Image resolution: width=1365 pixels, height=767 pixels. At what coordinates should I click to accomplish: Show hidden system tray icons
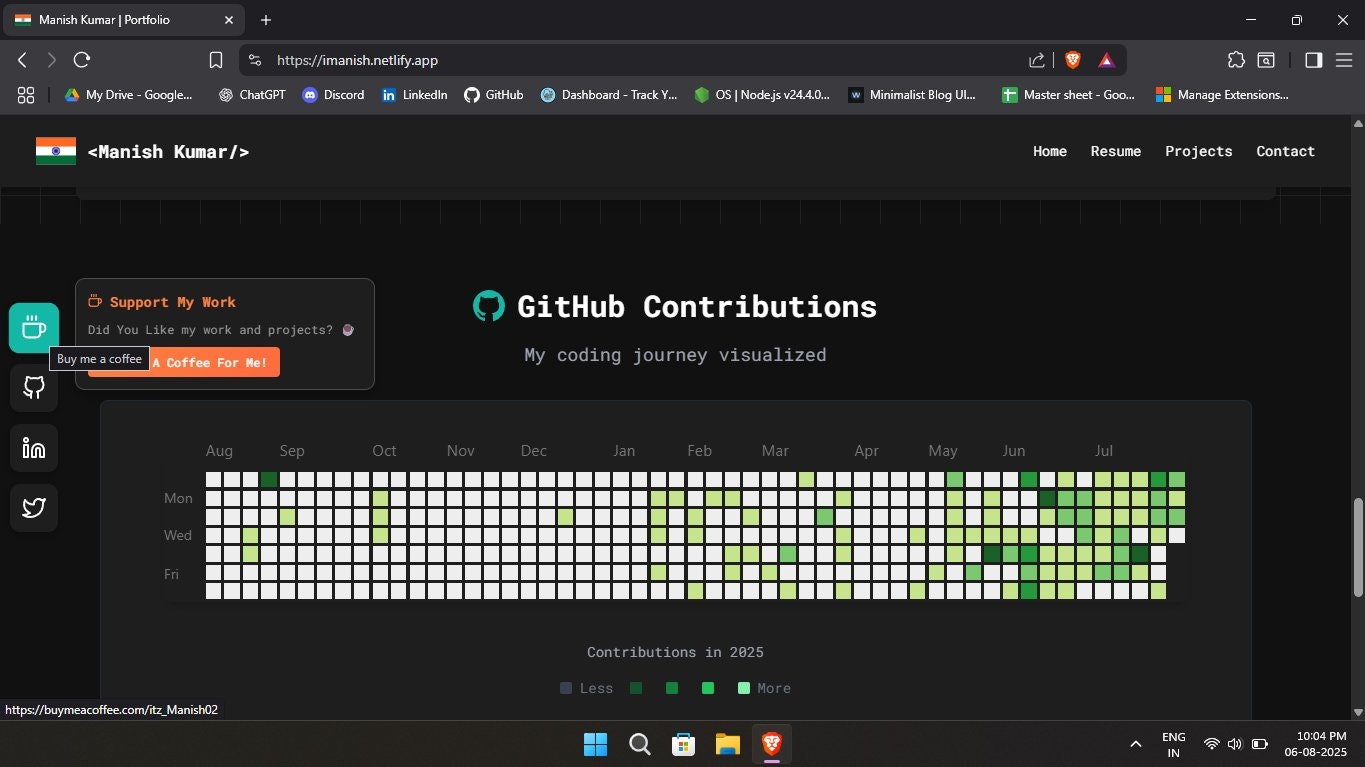tap(1136, 744)
